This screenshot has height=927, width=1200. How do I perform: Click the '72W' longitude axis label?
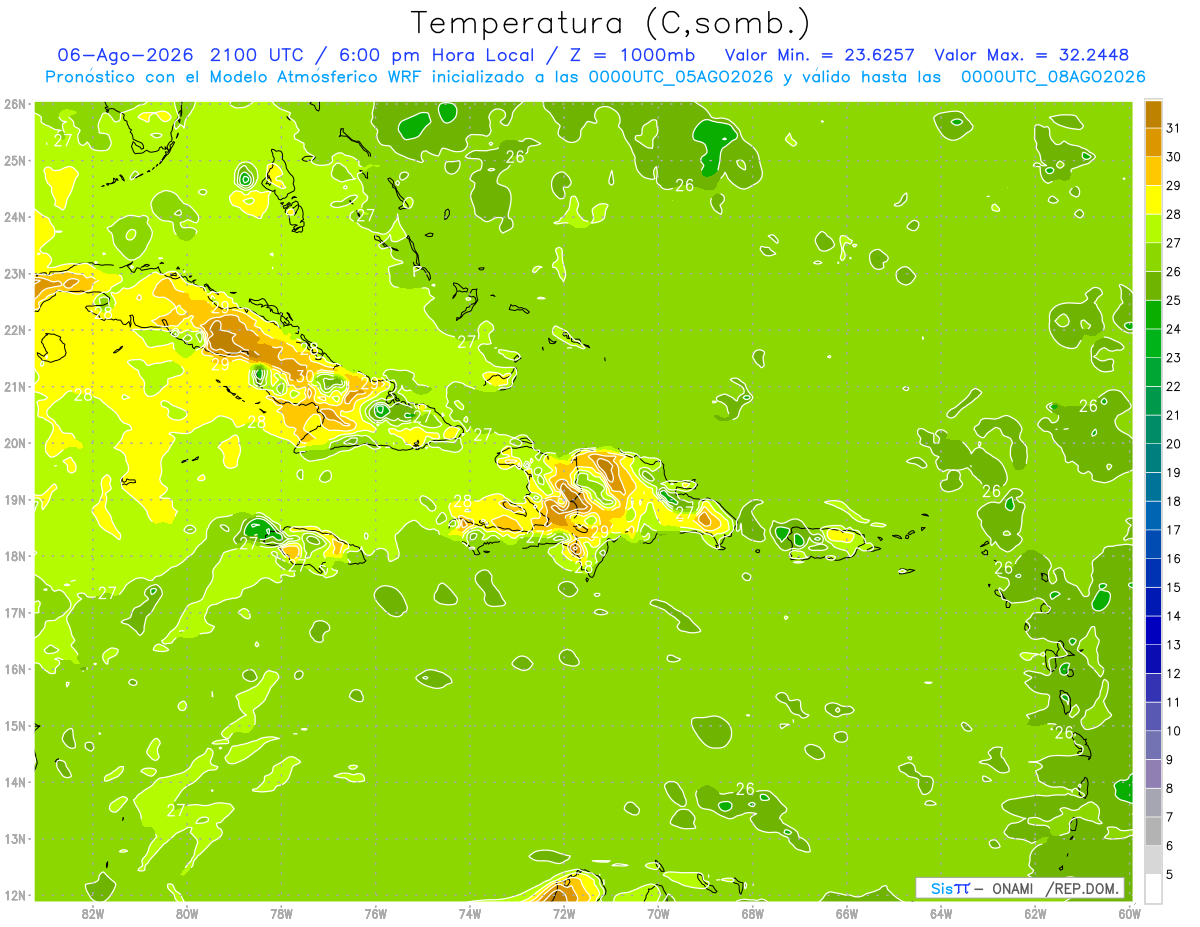(x=564, y=913)
